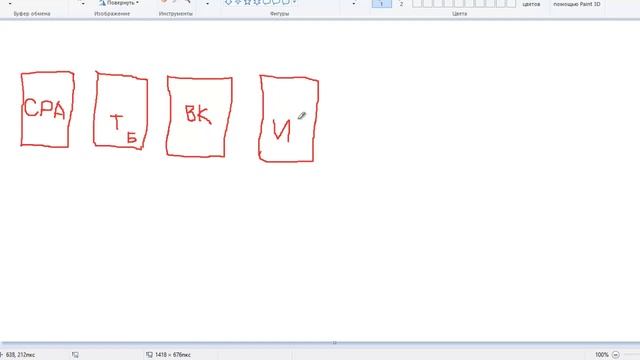Viewport: 640px width, 360px height.
Task: Open the selection dropdown arrow in Изображение
Action: coord(83,3)
